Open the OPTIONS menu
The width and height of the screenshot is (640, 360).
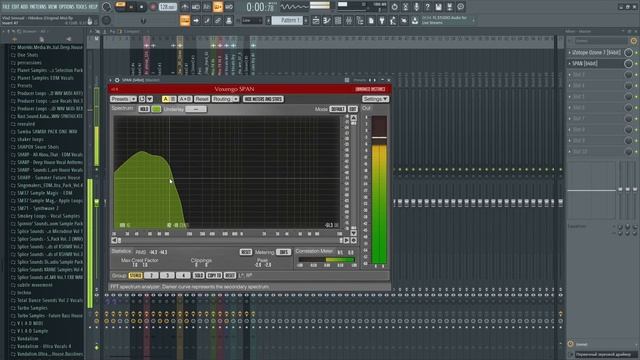(67, 7)
